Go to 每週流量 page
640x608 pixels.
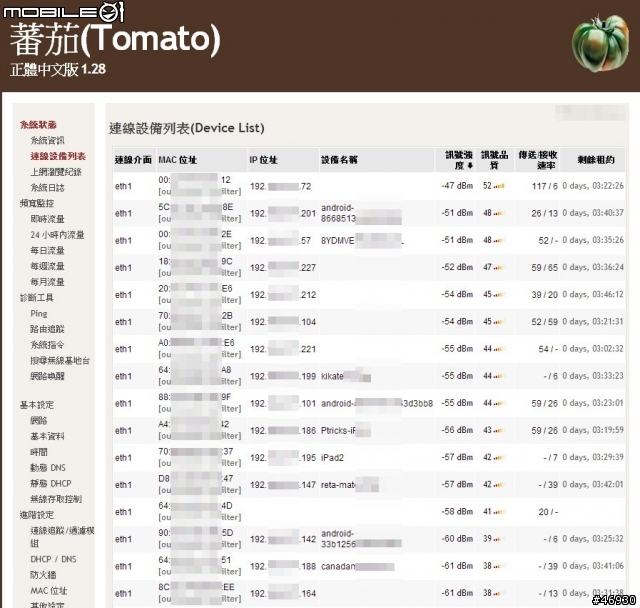(x=47, y=266)
